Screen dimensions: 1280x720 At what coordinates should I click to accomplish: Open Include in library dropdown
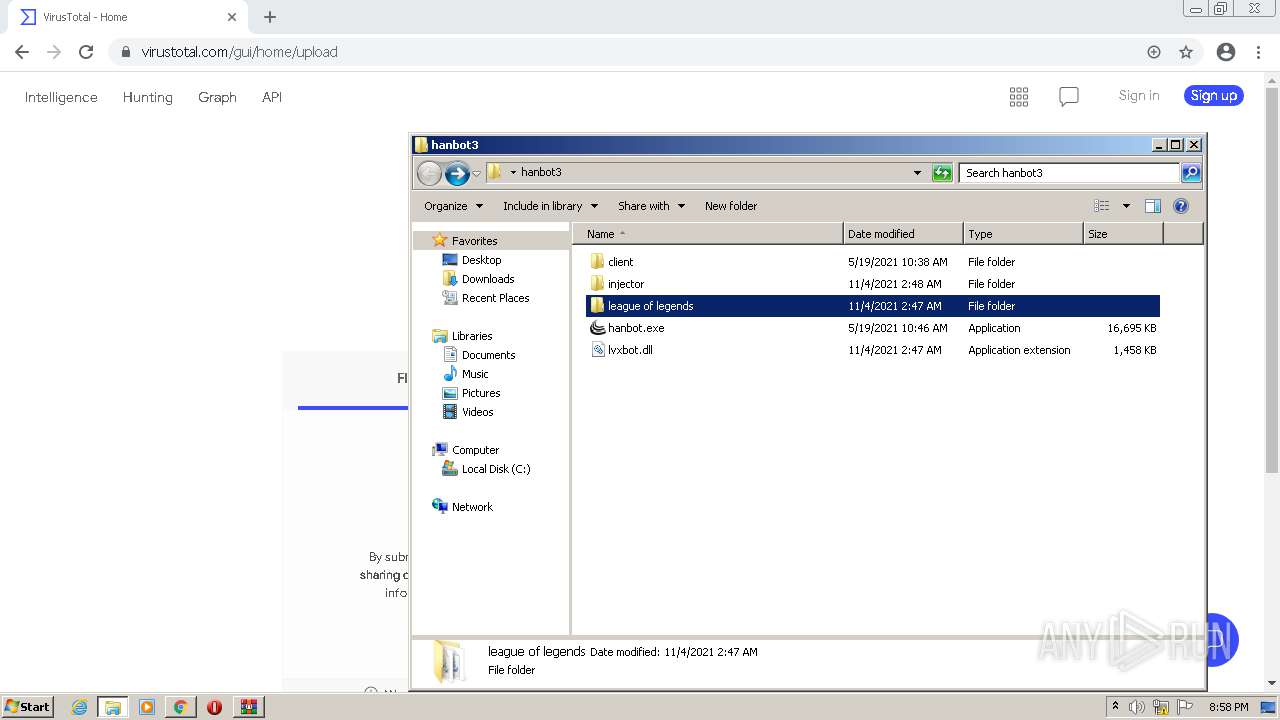pos(550,206)
